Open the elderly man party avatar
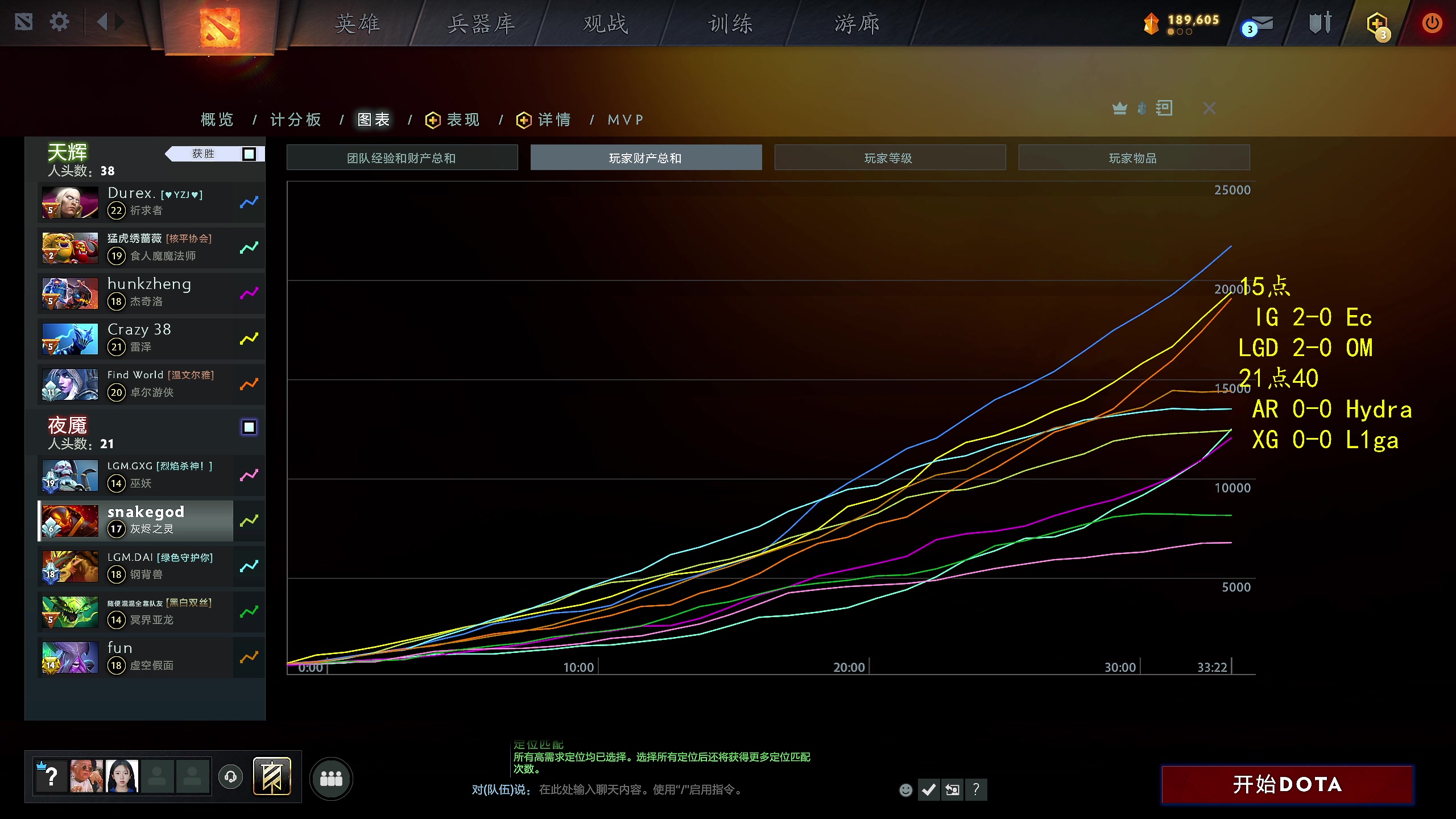The height and width of the screenshot is (819, 1456). click(86, 776)
